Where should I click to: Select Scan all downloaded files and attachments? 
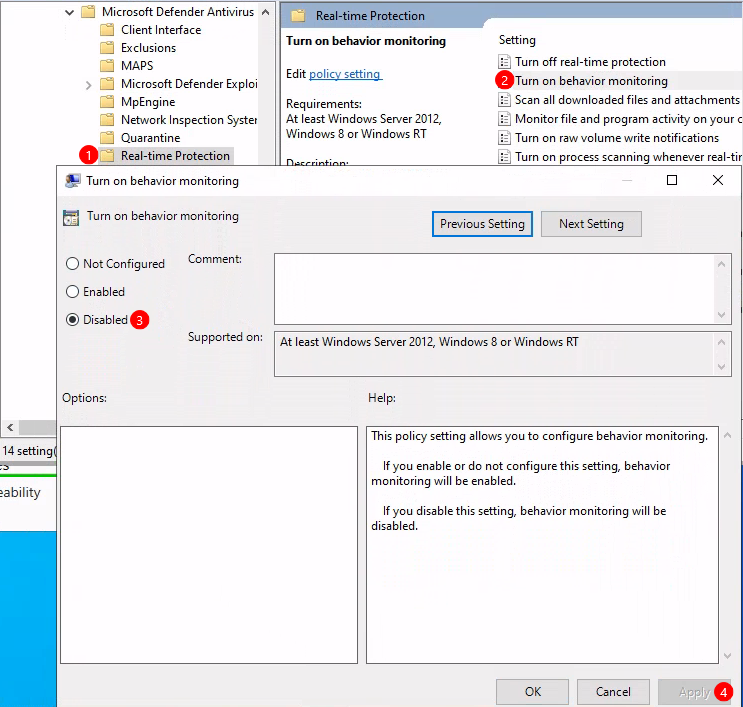click(x=627, y=100)
